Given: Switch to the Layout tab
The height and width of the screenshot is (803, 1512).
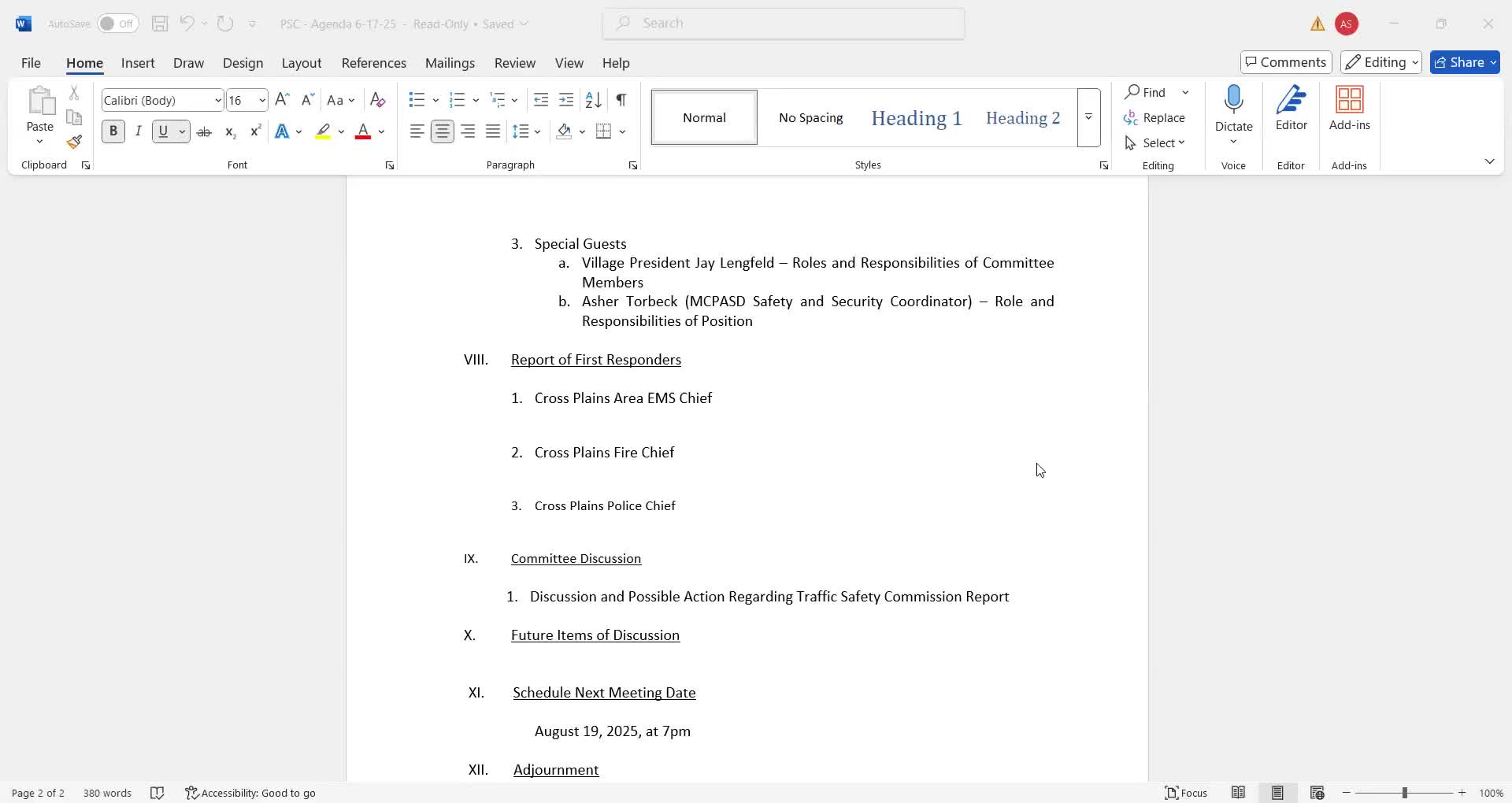Looking at the screenshot, I should pyautogui.click(x=301, y=63).
